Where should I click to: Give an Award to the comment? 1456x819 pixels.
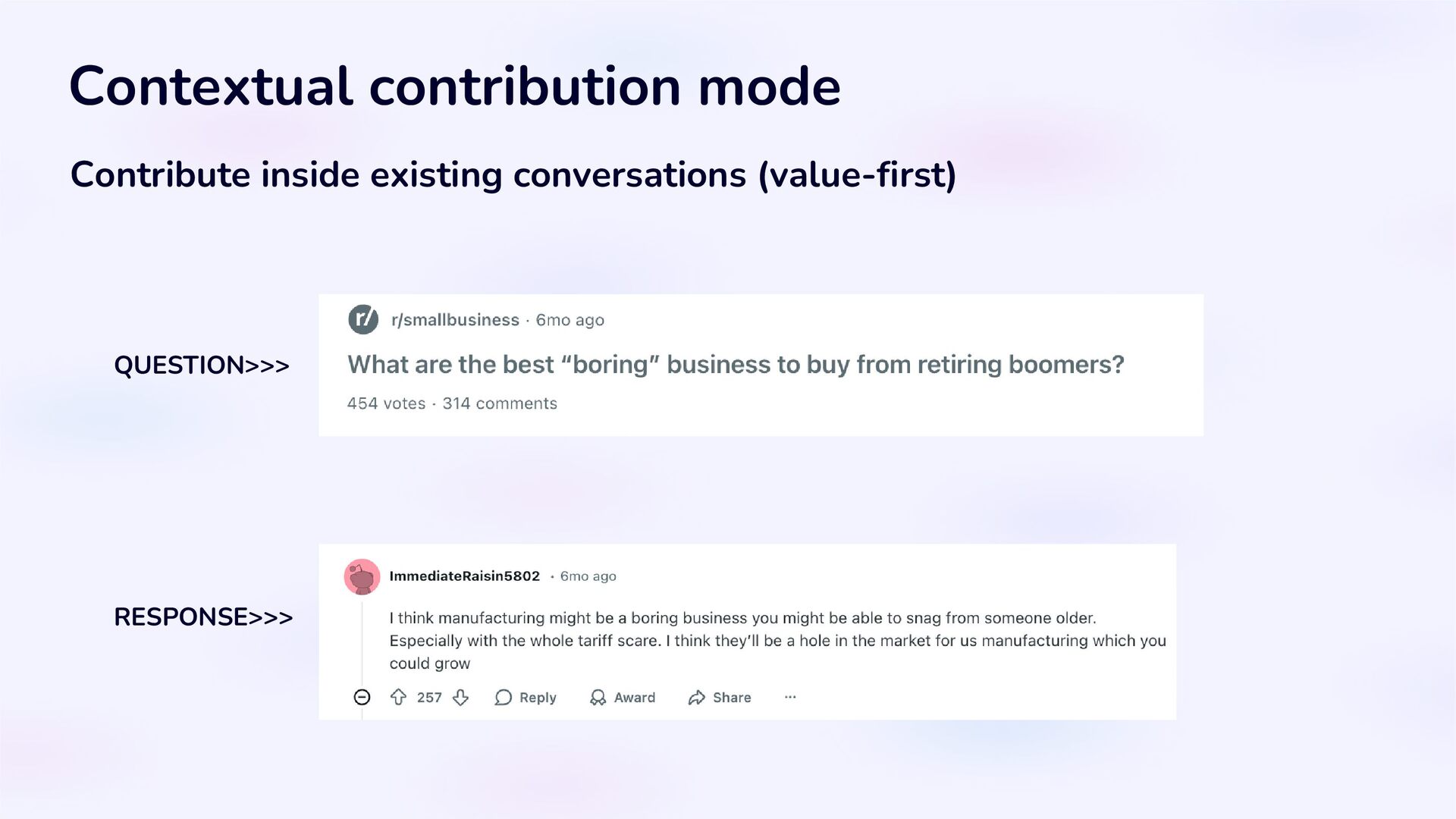pyautogui.click(x=623, y=698)
